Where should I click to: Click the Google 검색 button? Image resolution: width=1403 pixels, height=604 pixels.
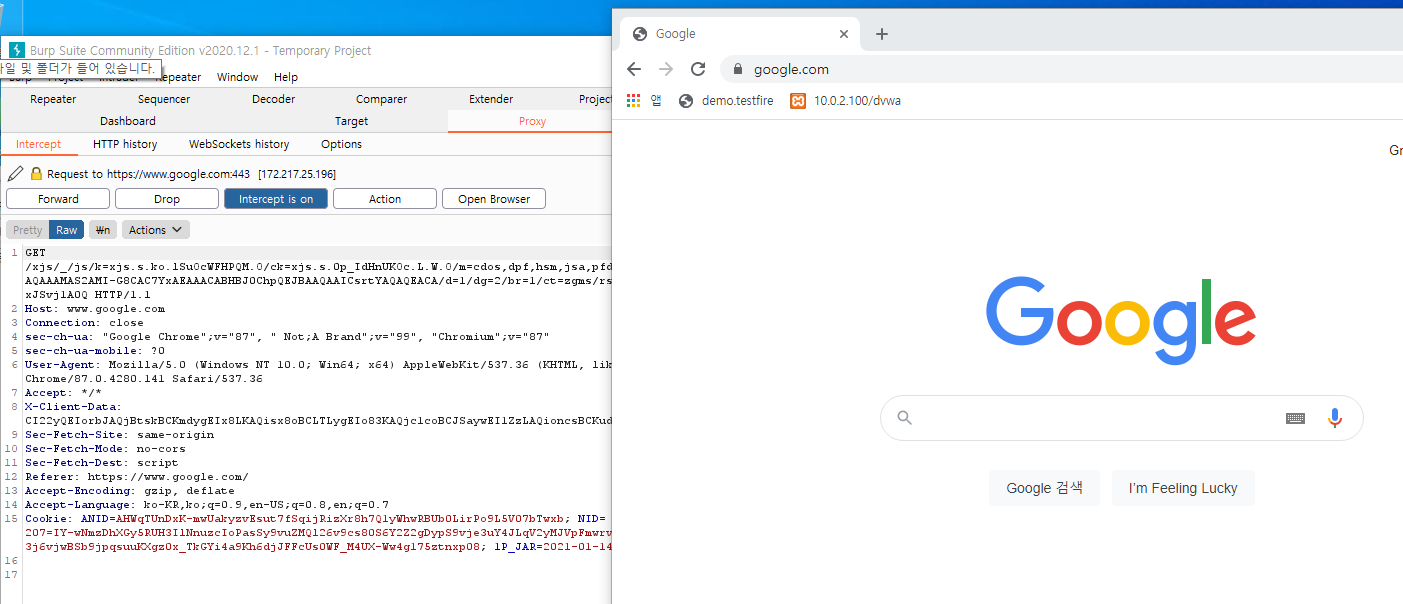pyautogui.click(x=1045, y=488)
